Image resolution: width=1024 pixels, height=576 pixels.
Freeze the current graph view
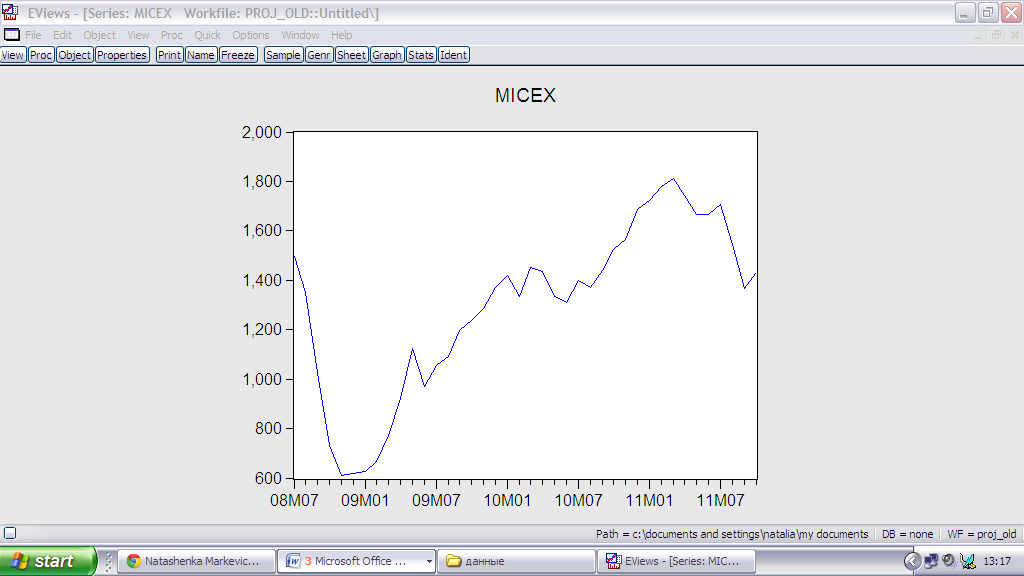coord(238,55)
